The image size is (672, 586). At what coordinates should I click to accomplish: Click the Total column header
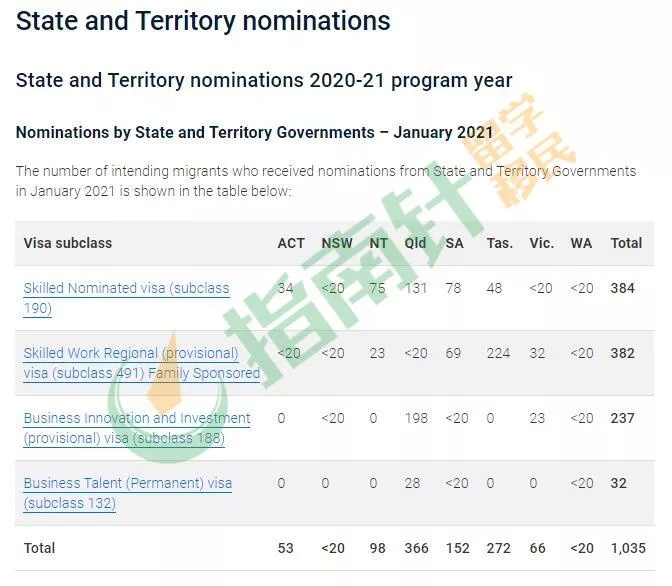click(x=626, y=243)
